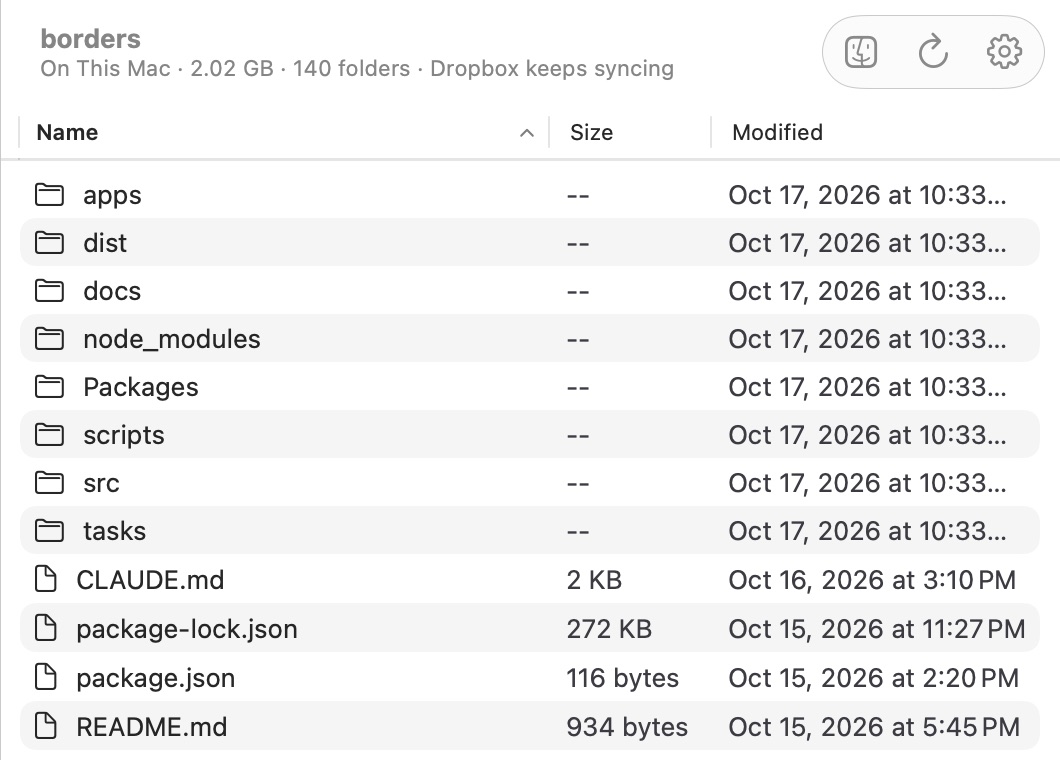Click the Oct 15, 2026 at 5:45 PM date
This screenshot has height=760, width=1060.
874,727
